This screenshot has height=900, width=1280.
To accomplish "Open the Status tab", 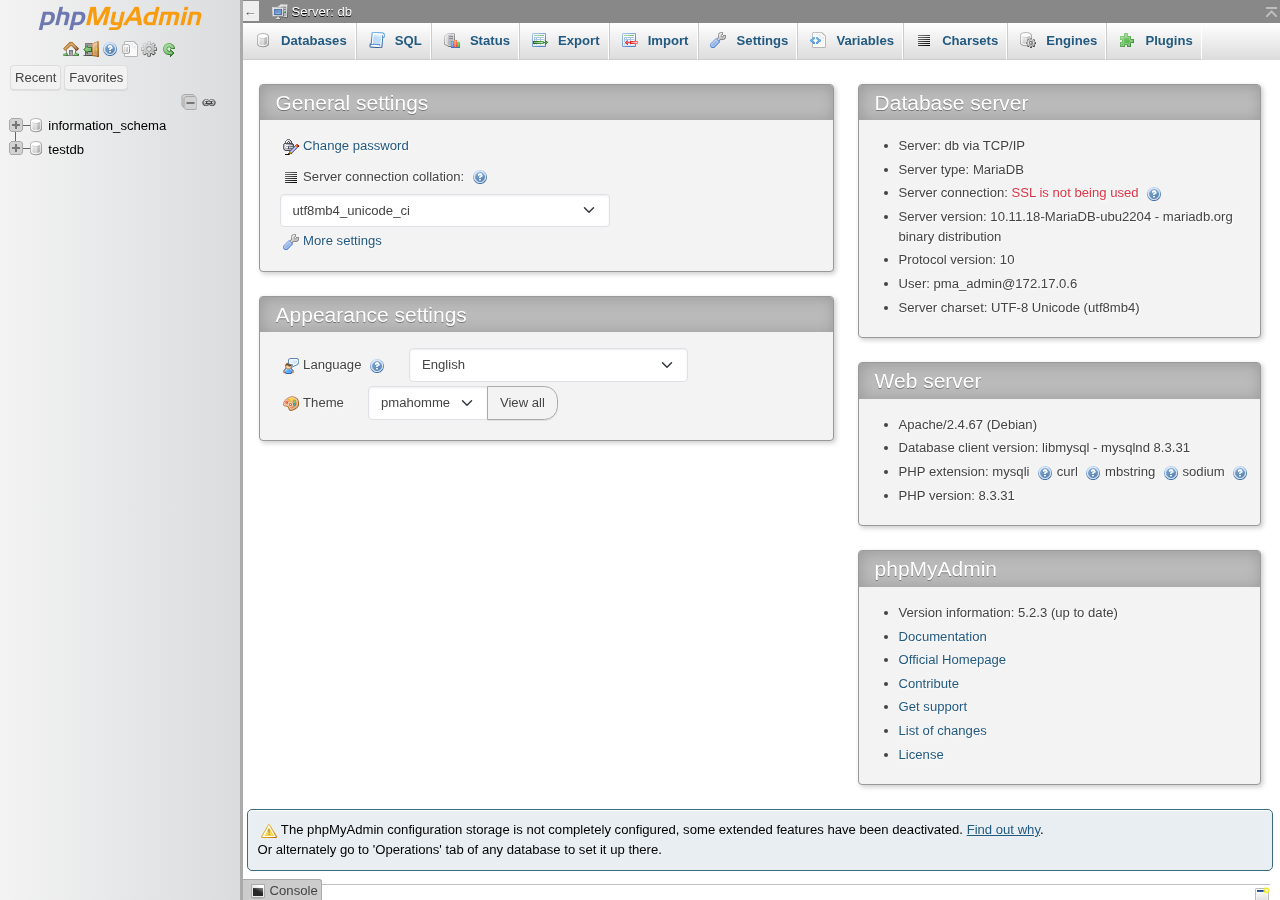I will tap(476, 41).
